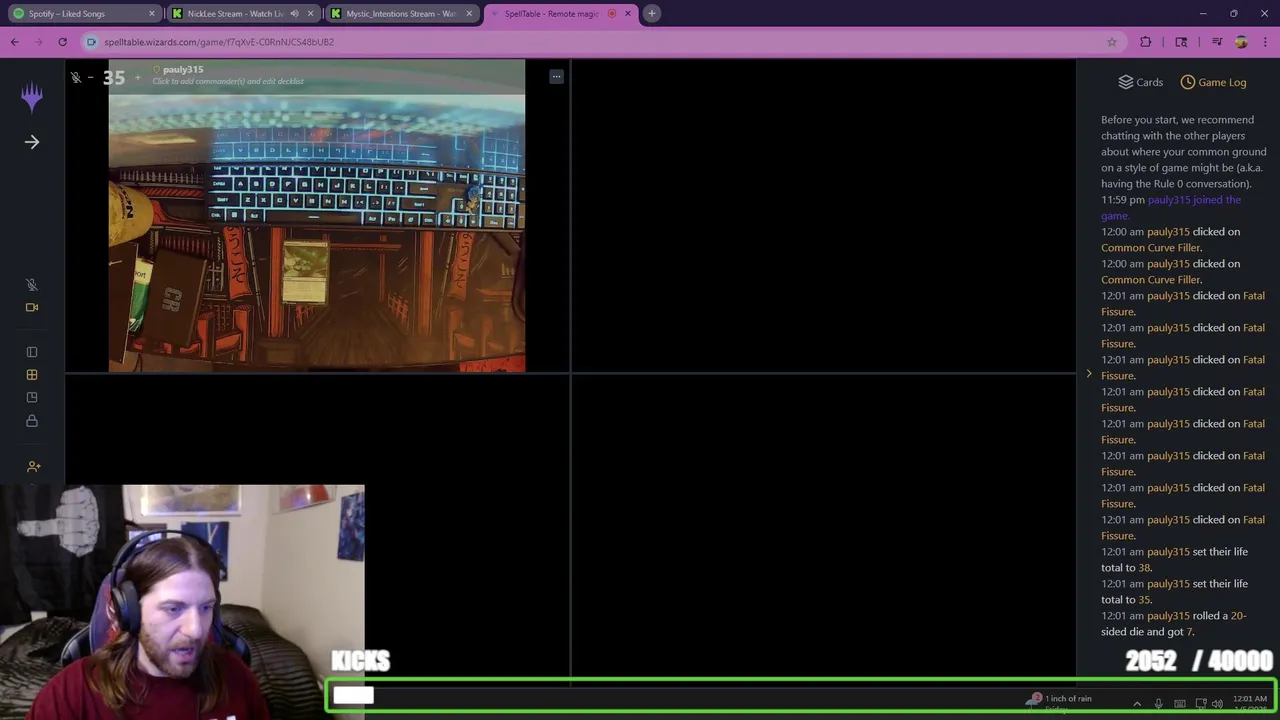The image size is (1280, 720).
Task: Click the topmost Fatal Fissure card link
Action: 1183,303
